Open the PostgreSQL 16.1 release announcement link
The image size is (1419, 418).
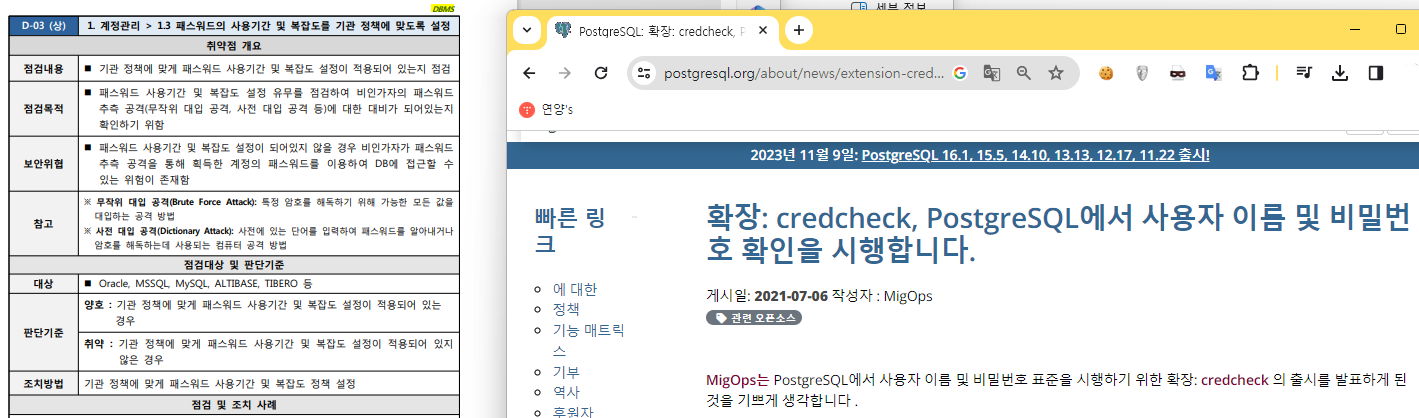click(1035, 155)
